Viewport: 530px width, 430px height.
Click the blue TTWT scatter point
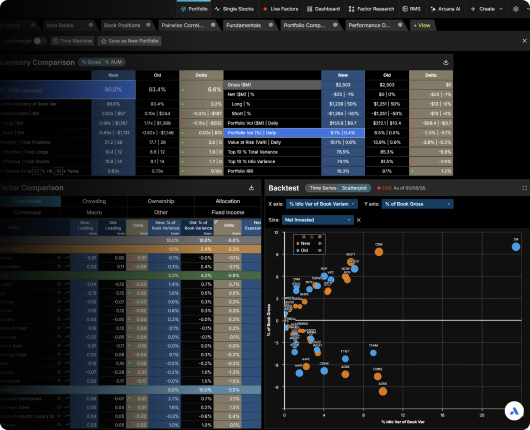(x=345, y=359)
